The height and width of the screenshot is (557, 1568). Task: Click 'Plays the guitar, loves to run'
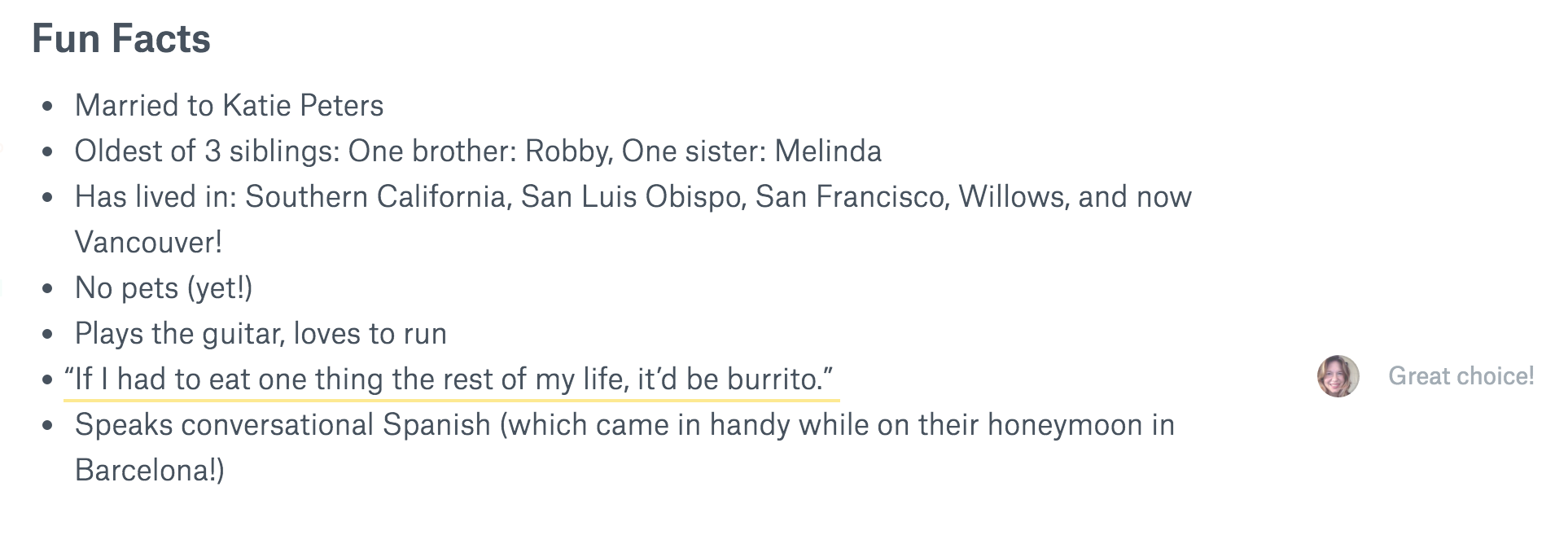click(x=261, y=334)
